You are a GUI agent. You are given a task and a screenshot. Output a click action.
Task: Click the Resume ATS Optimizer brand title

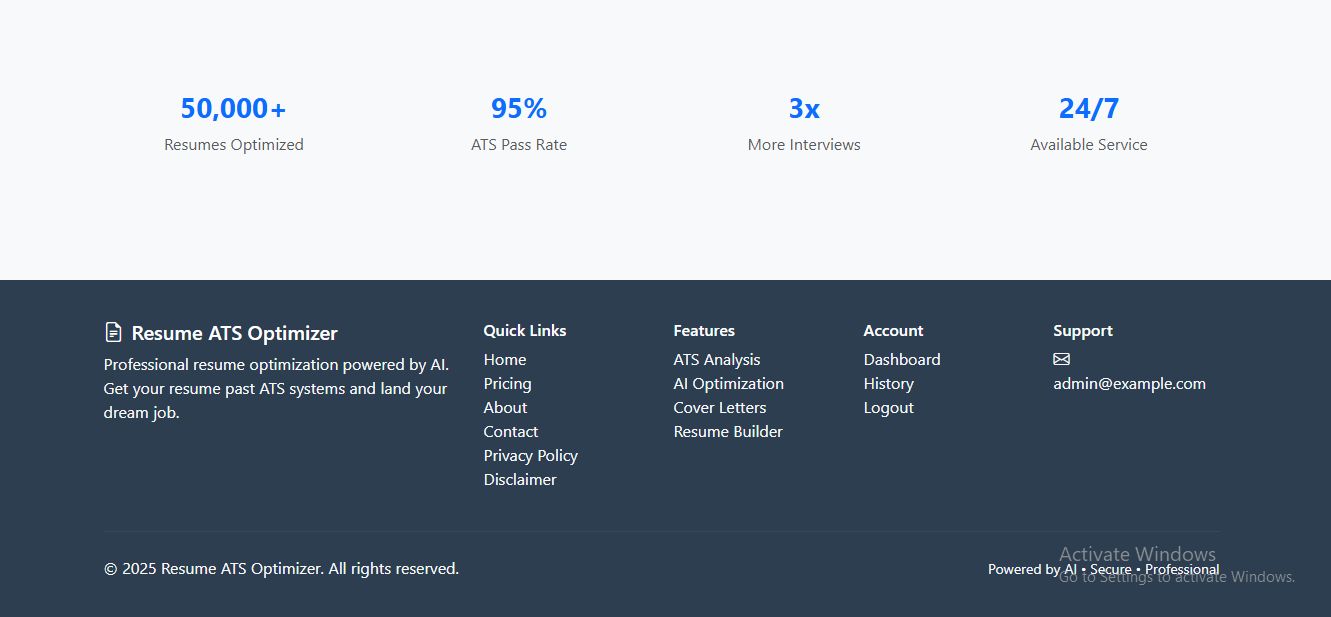pos(234,333)
